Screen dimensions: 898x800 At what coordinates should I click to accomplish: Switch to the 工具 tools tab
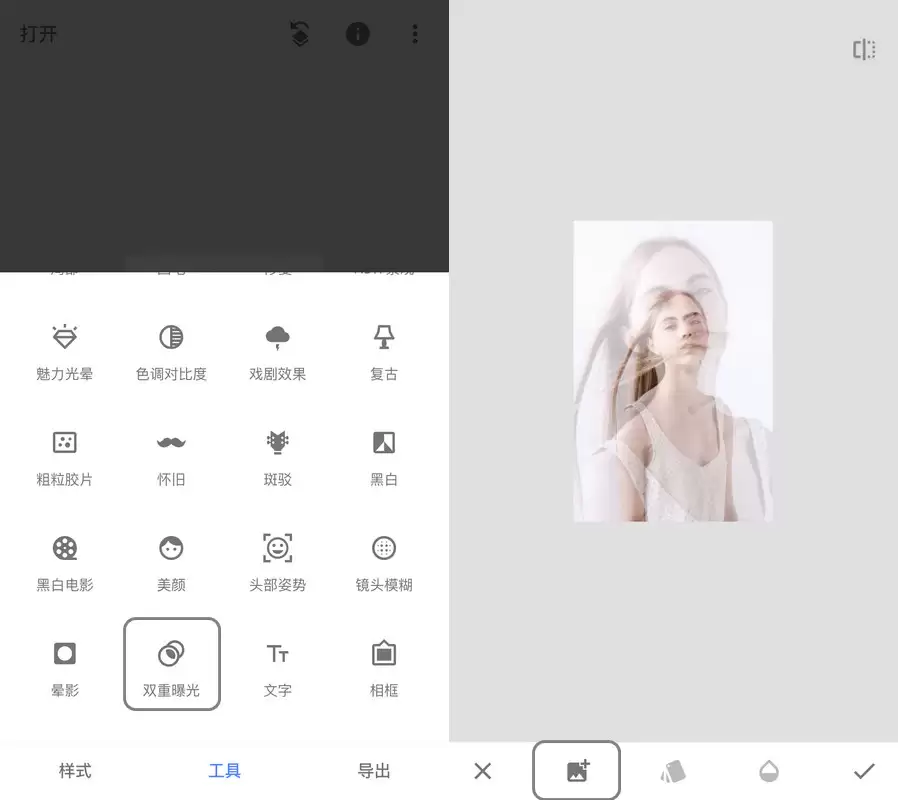224,771
